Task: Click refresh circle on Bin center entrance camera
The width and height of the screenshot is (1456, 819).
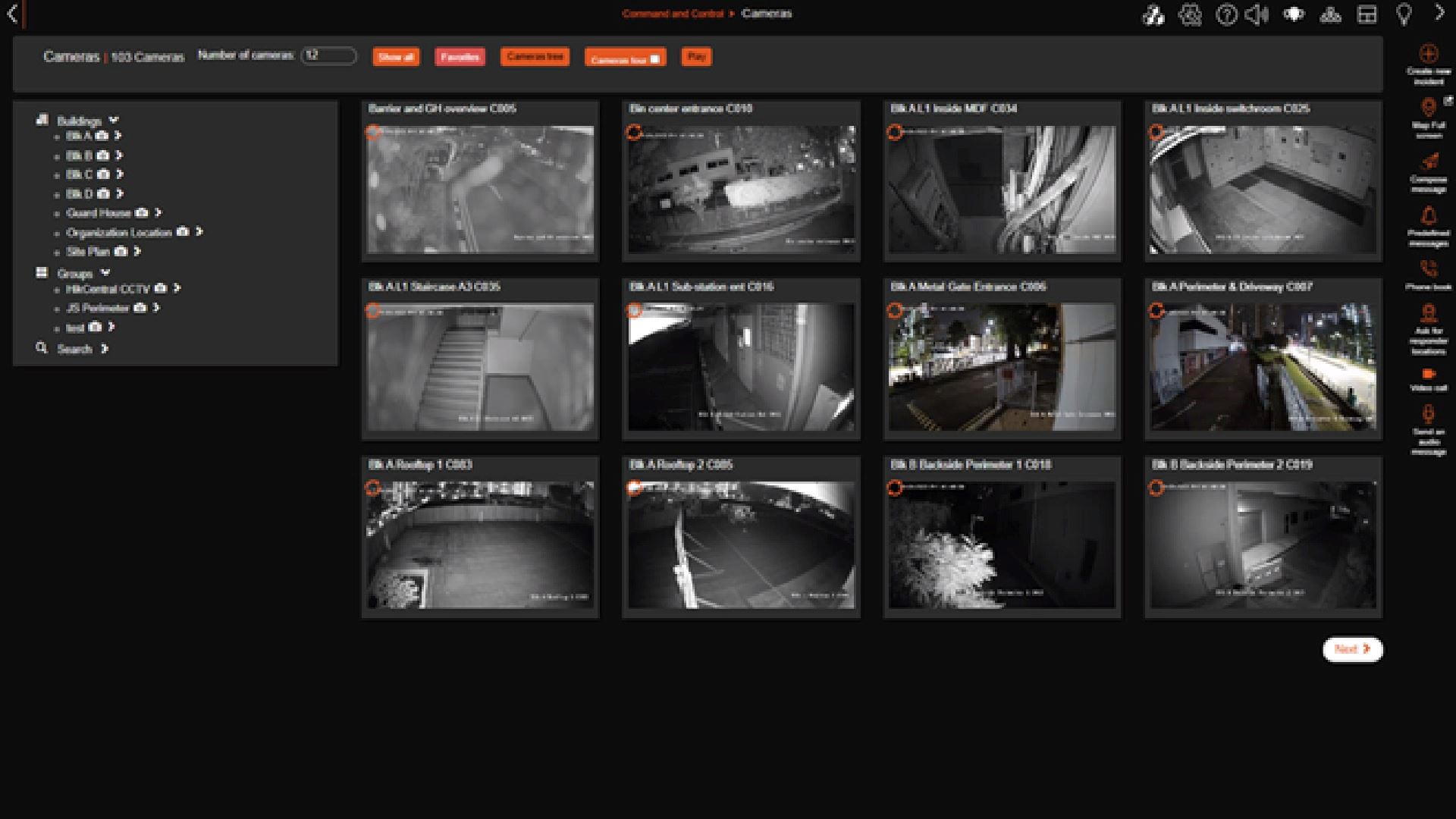Action: point(634,133)
